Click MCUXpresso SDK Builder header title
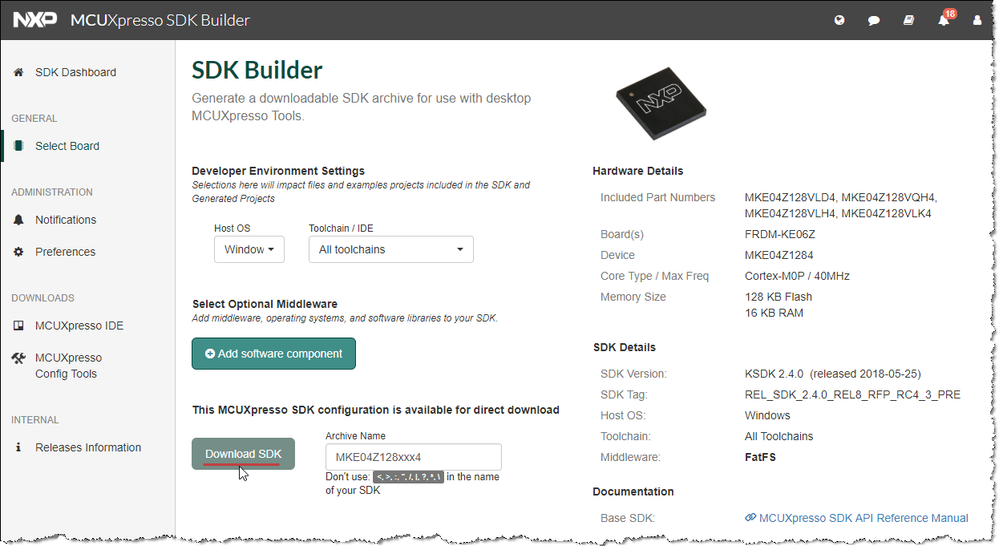999x546 pixels. [x=160, y=20]
